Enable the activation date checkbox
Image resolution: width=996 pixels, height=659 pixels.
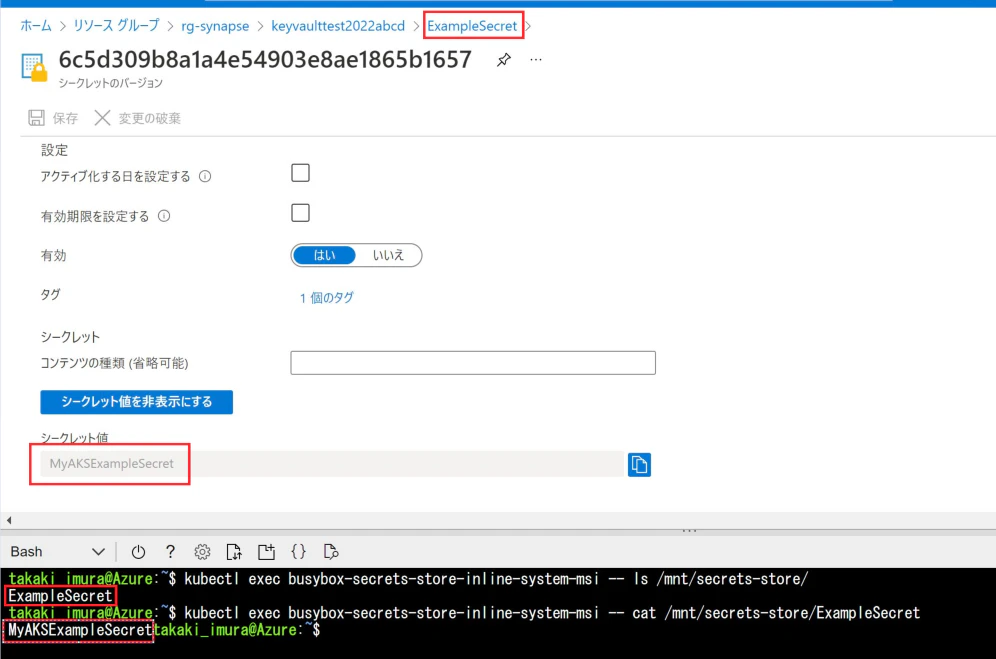[300, 173]
